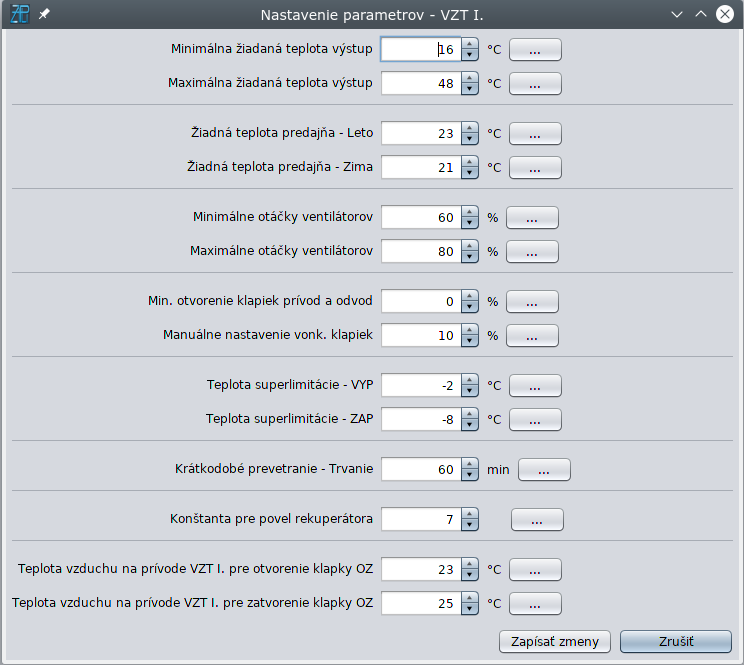Viewport: 744px width, 665px height.
Task: Increase Minimálne otáčky ventilátorov value
Action: click(x=469, y=212)
